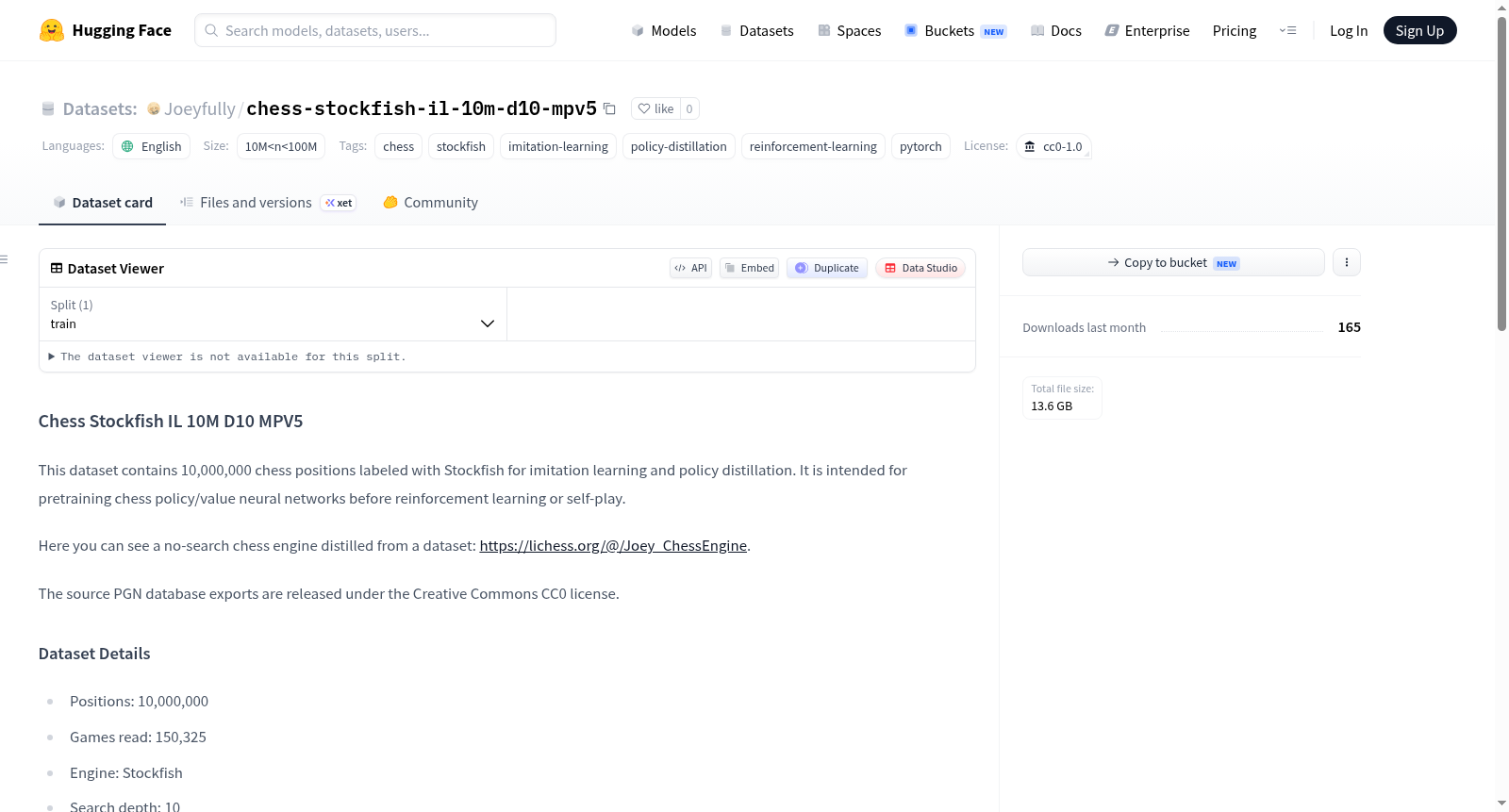Click the Downloads last month value 165
Image resolution: width=1509 pixels, height=812 pixels.
[x=1350, y=327]
